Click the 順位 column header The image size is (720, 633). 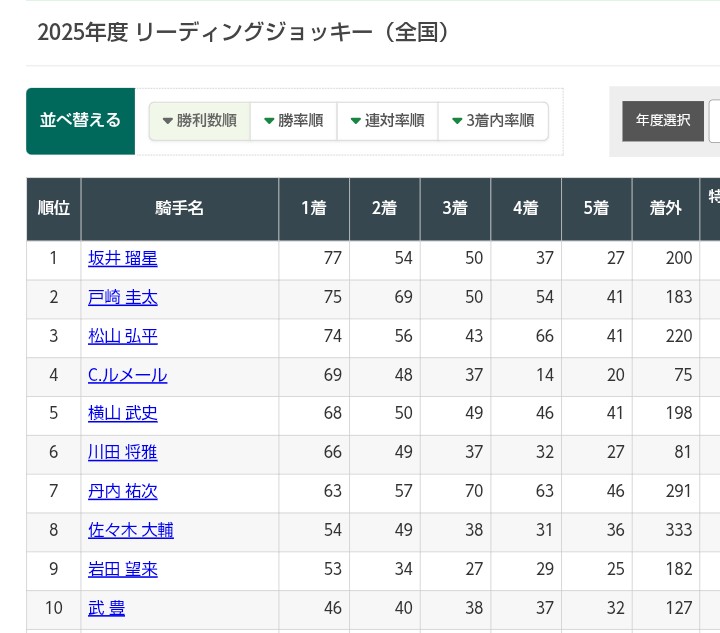(x=54, y=209)
